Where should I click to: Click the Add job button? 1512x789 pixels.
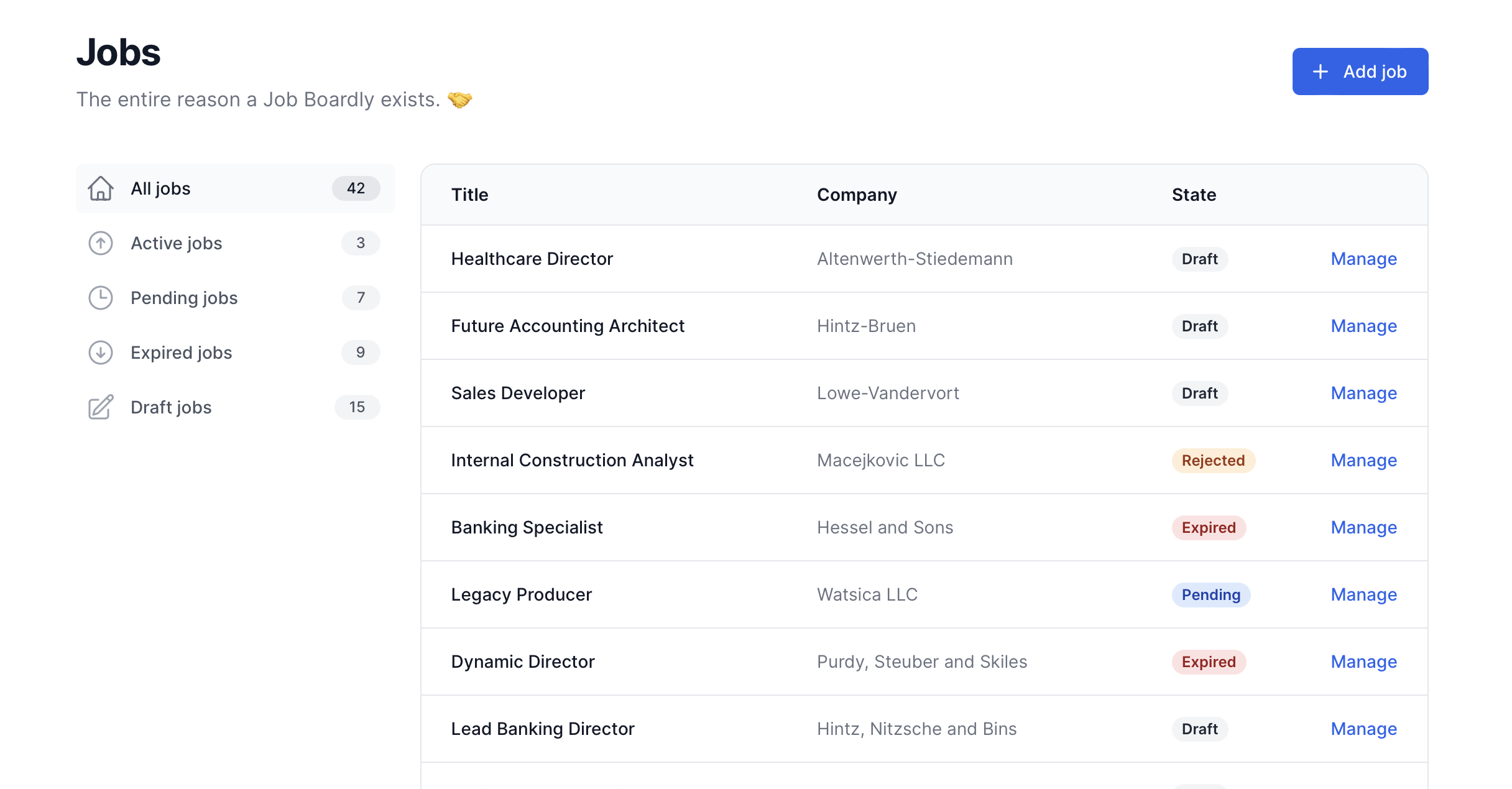pyautogui.click(x=1360, y=72)
